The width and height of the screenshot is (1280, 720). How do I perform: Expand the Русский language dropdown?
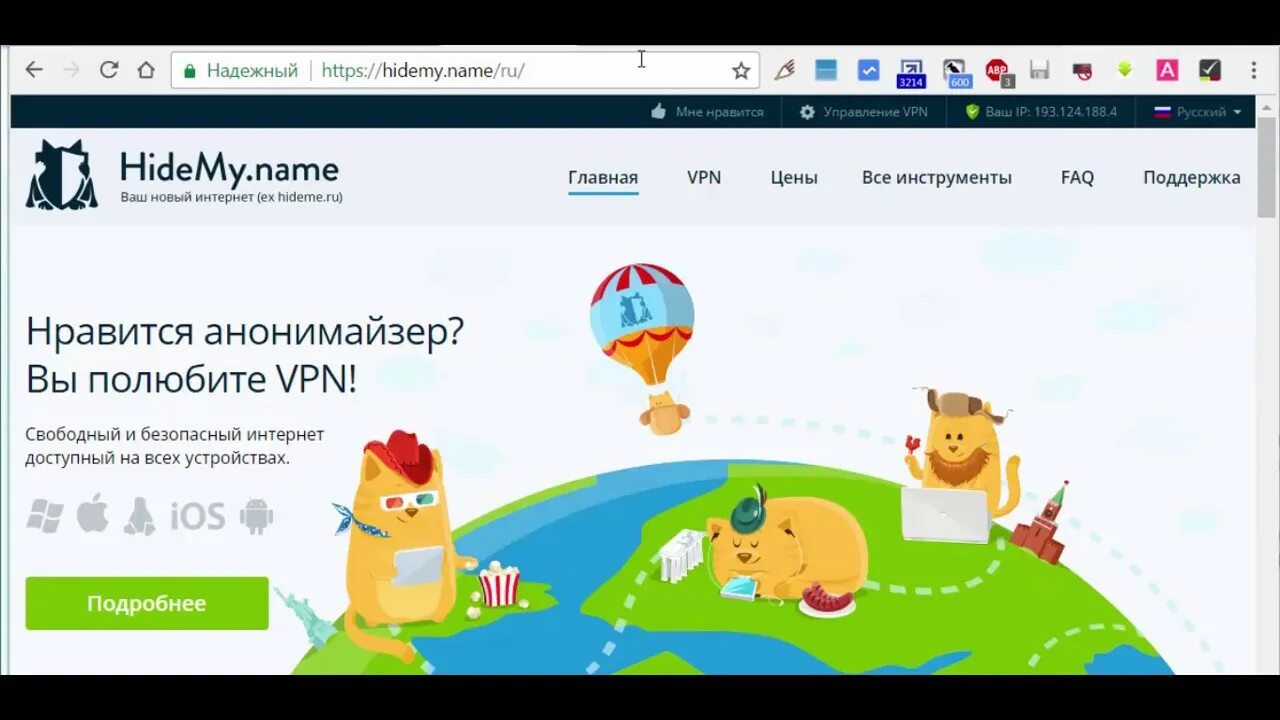click(x=1198, y=112)
